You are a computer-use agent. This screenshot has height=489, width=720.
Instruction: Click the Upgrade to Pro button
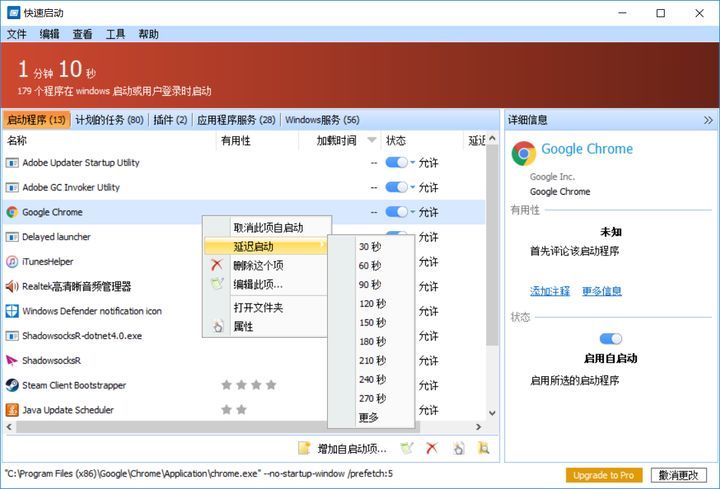(604, 474)
